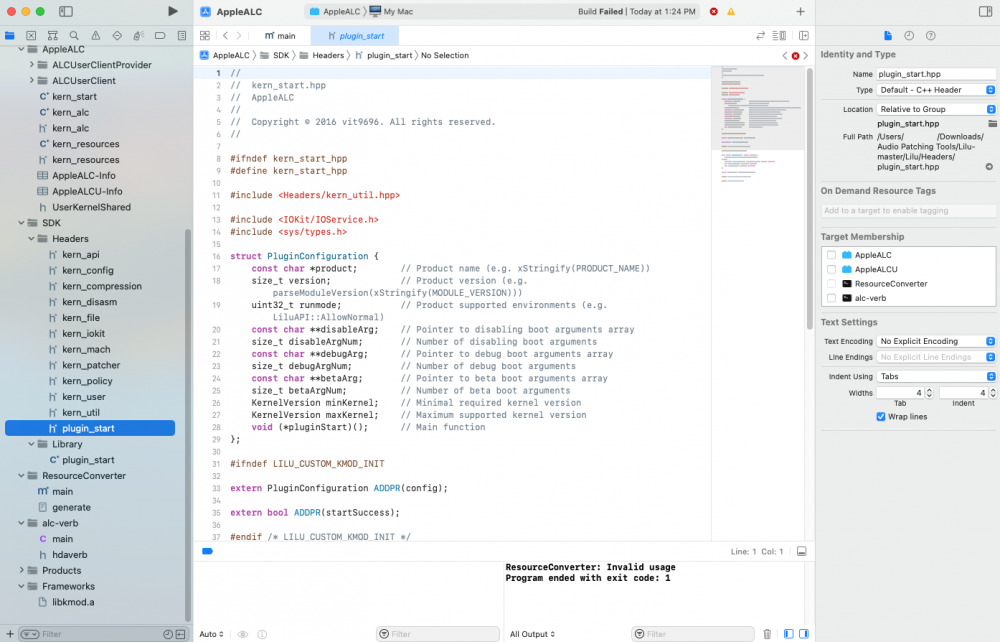Click the red error indicator in toolbar
1000x642 pixels.
click(714, 11)
